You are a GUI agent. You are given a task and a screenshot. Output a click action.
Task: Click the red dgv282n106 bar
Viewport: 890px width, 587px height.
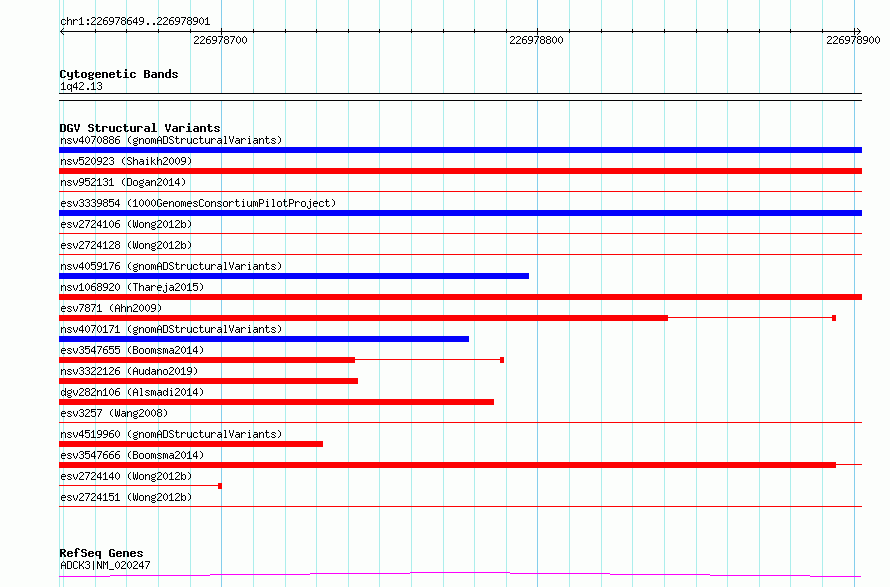276,402
